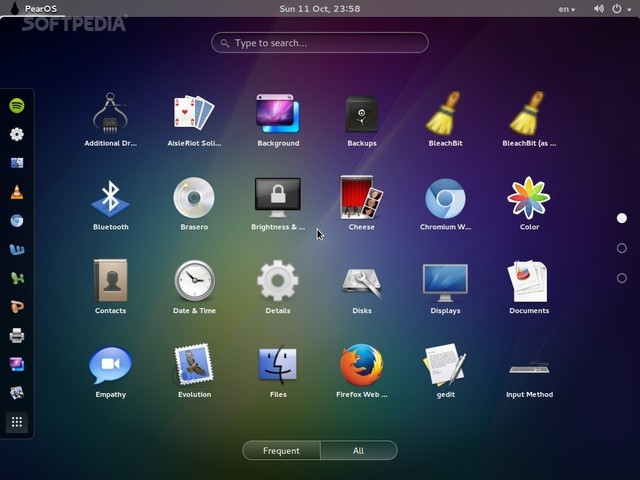Toggle the Show Applications grid button
The width and height of the screenshot is (640, 480).
[x=17, y=422]
